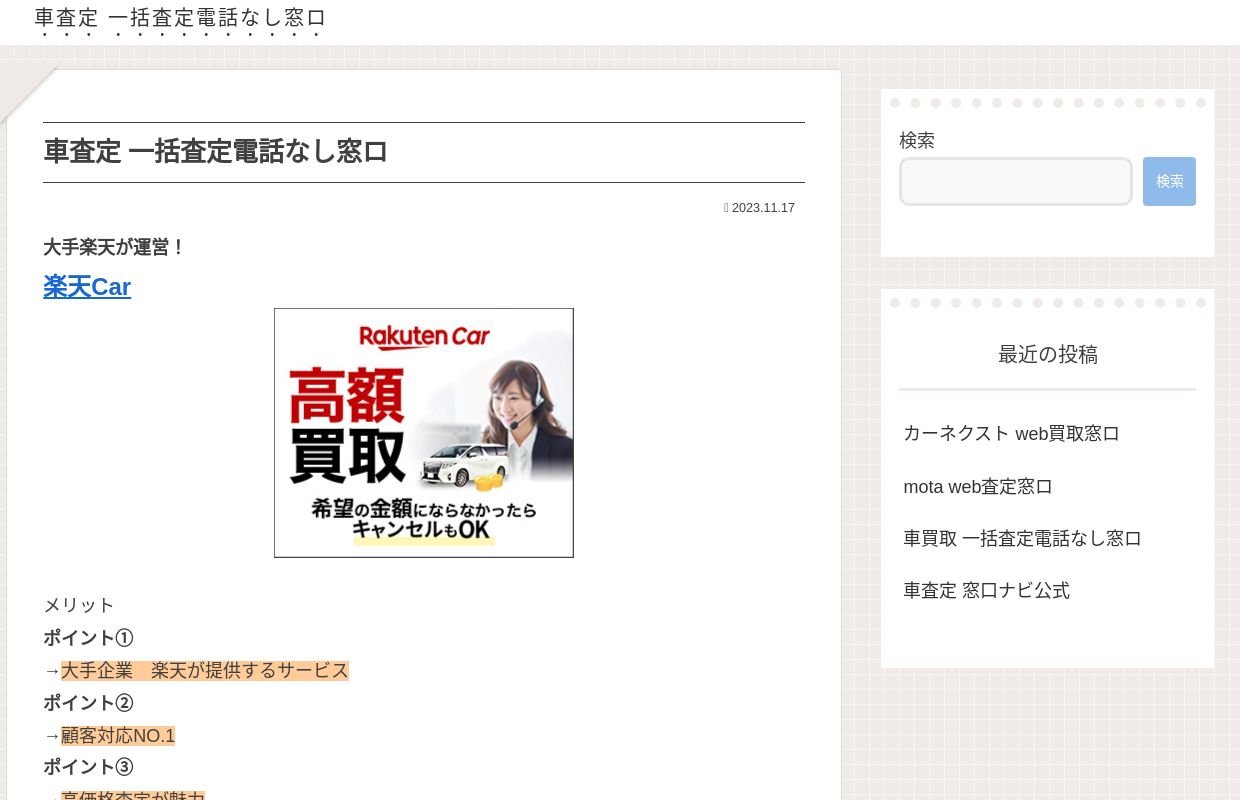This screenshot has width=1240, height=800.
Task: Submit with the blue 検索 button
Action: (1169, 181)
